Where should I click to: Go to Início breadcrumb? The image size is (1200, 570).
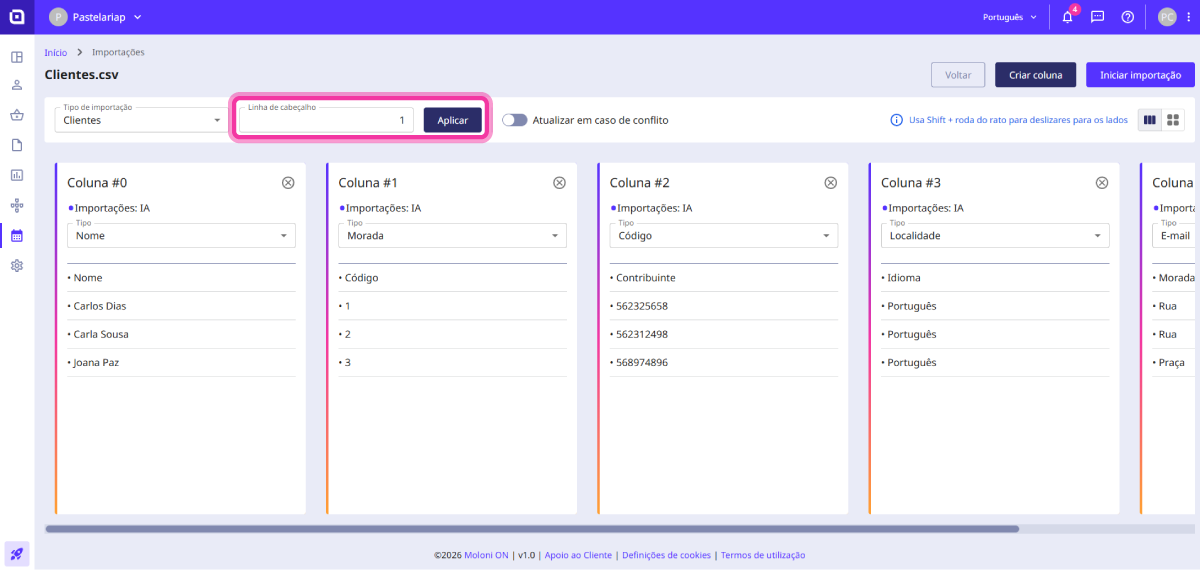(56, 52)
